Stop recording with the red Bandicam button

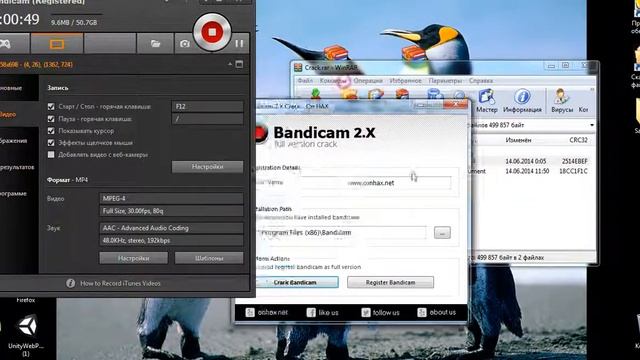(212, 32)
